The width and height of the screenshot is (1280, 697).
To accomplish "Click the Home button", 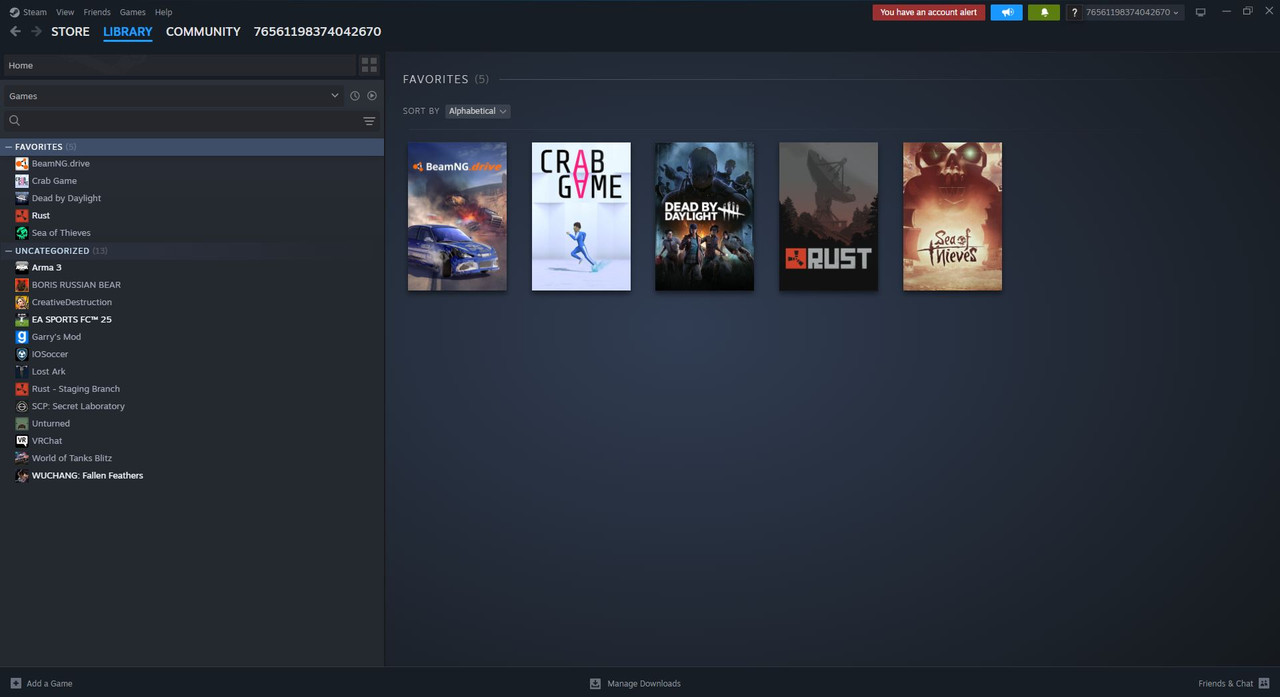I will coord(180,65).
